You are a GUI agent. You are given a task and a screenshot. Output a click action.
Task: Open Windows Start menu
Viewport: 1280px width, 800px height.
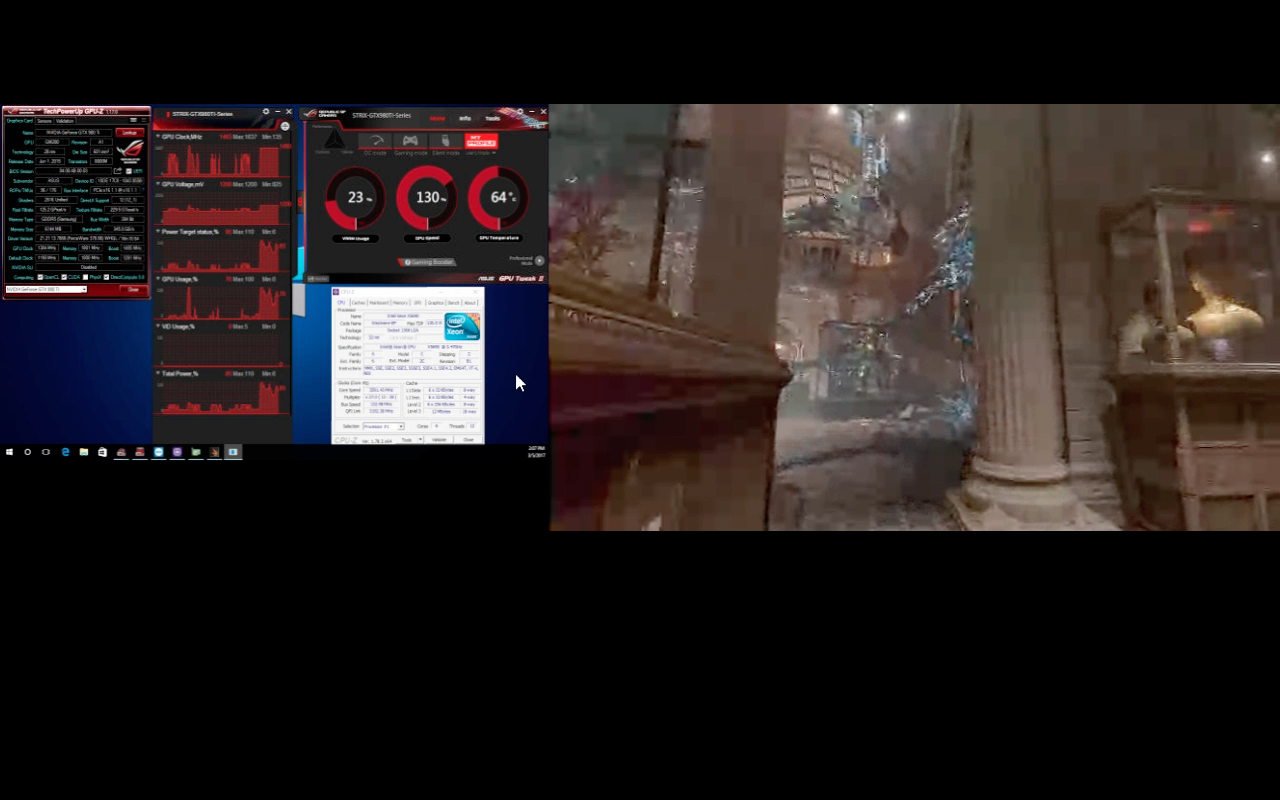tap(9, 452)
